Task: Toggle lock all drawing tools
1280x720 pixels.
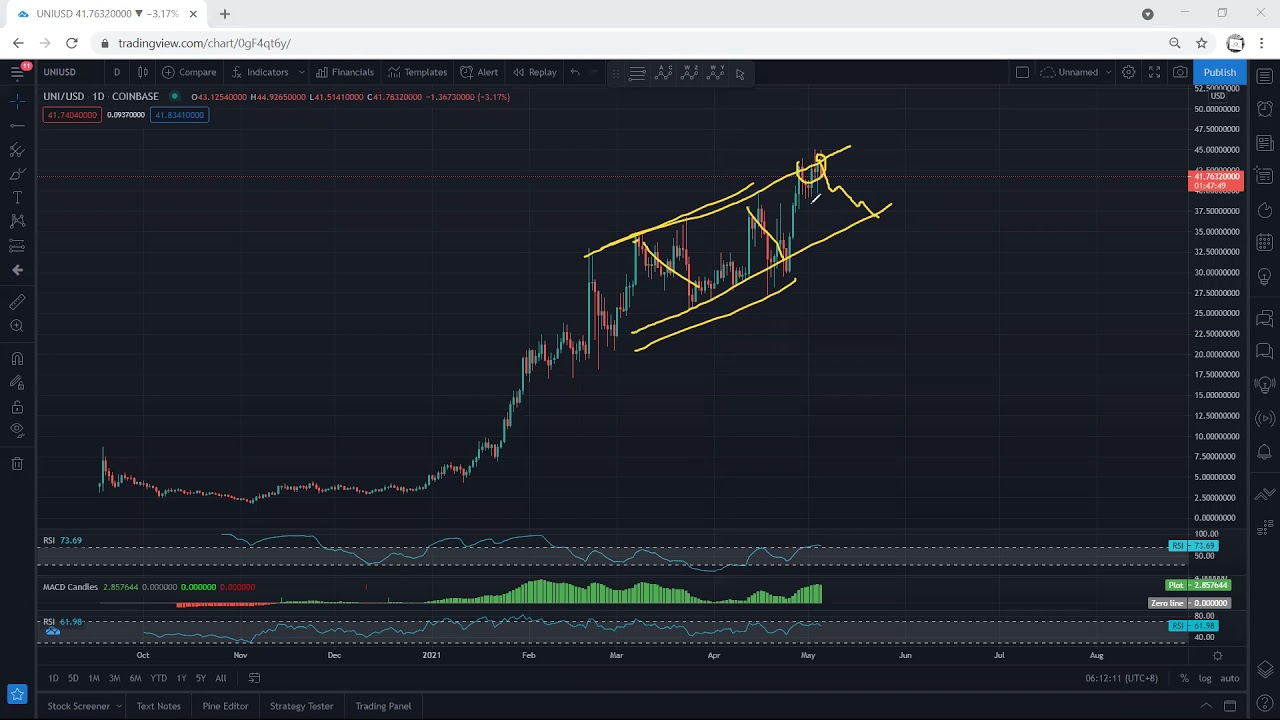Action: tap(17, 407)
